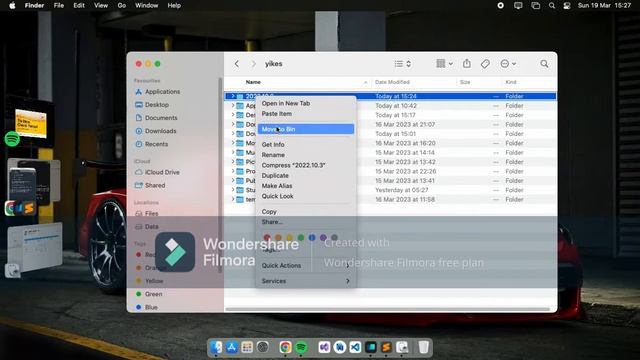The height and width of the screenshot is (360, 640).
Task: Expand folder modified Today at 10:42
Action: coord(233,106)
